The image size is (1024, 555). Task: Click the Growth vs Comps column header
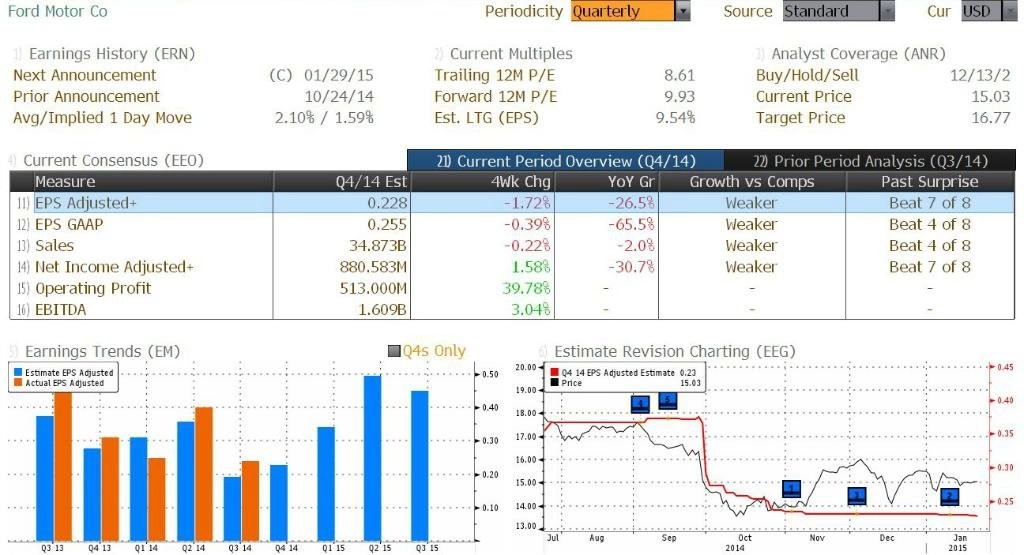click(x=752, y=182)
